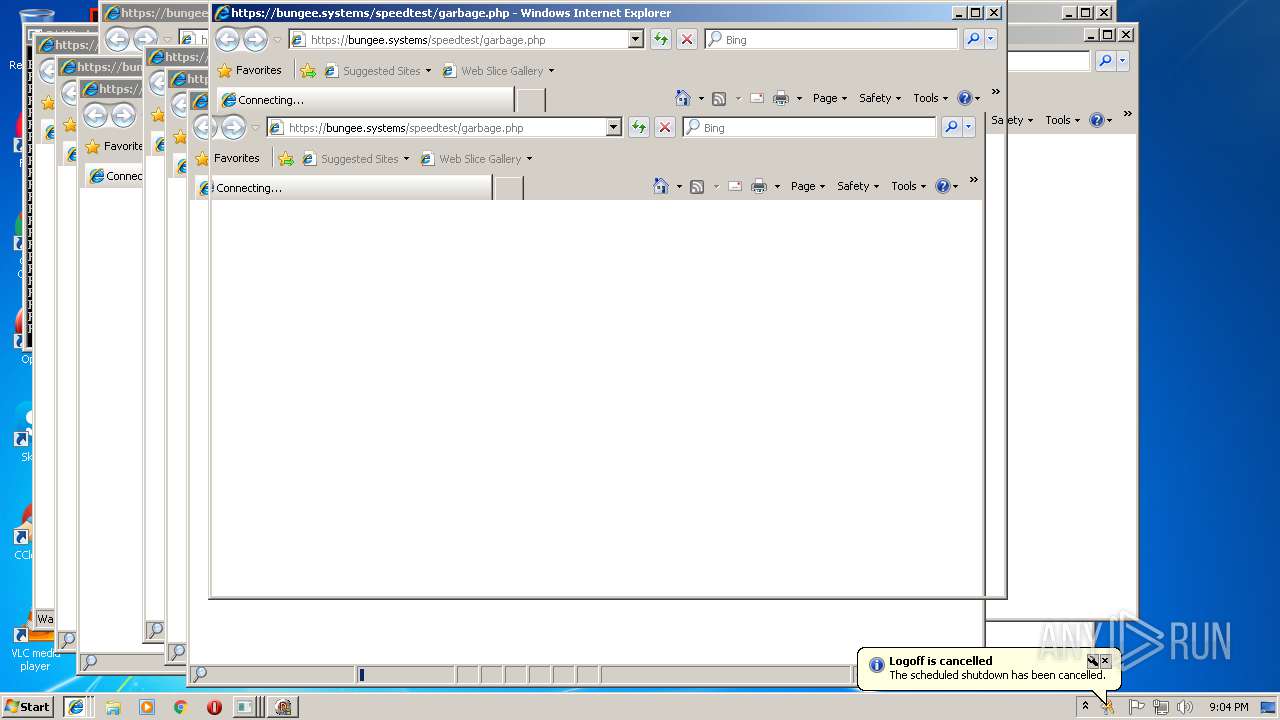Viewport: 1280px width, 720px height.
Task: Open Safety menu in overlapping inner window
Action: (858, 186)
